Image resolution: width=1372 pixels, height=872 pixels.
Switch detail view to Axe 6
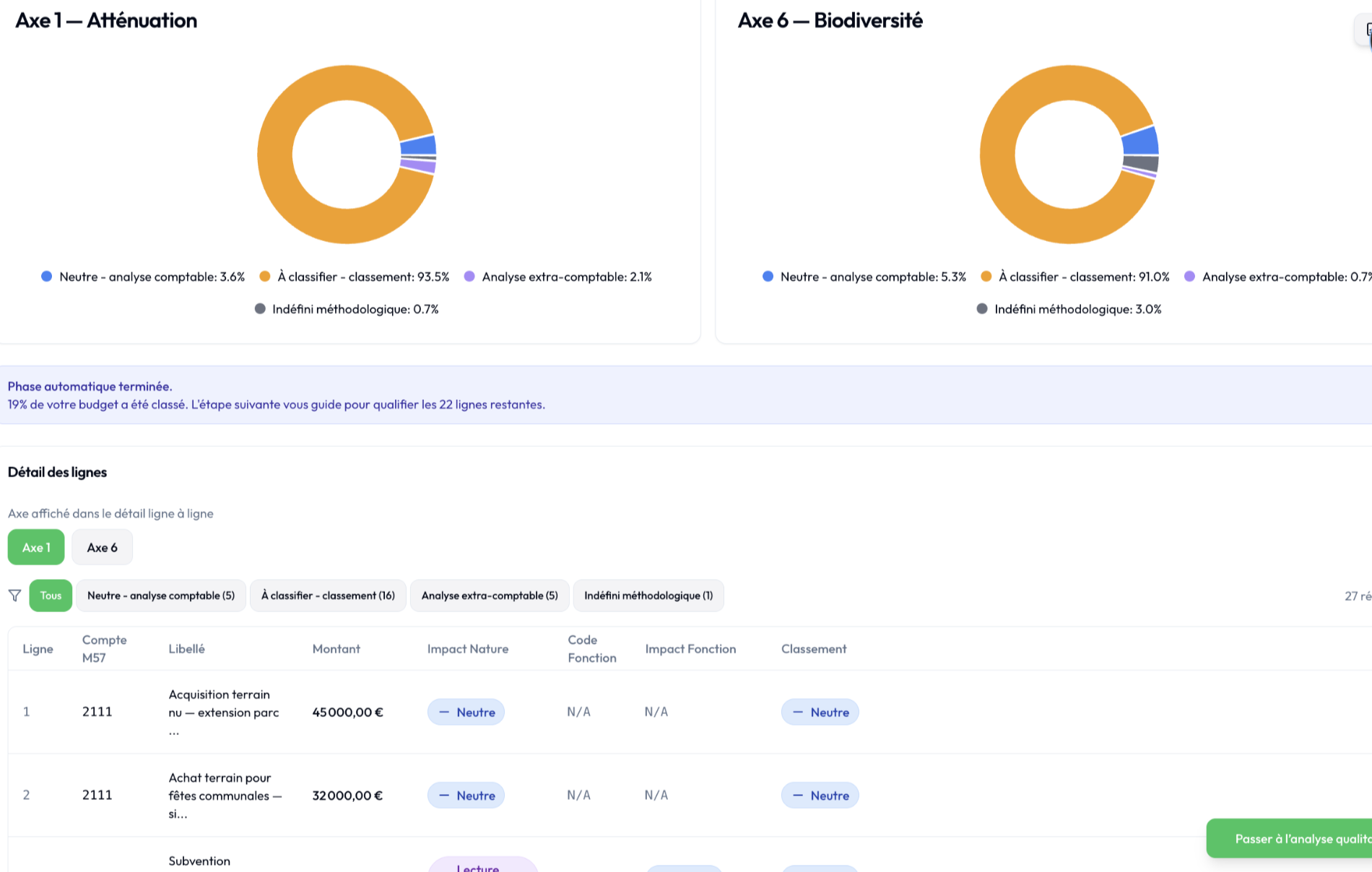point(102,547)
